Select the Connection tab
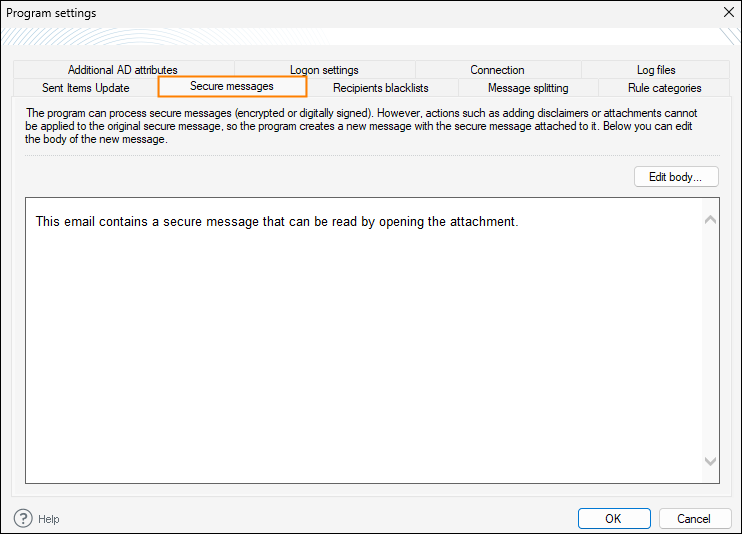Screen dimensions: 742x534 (497, 70)
